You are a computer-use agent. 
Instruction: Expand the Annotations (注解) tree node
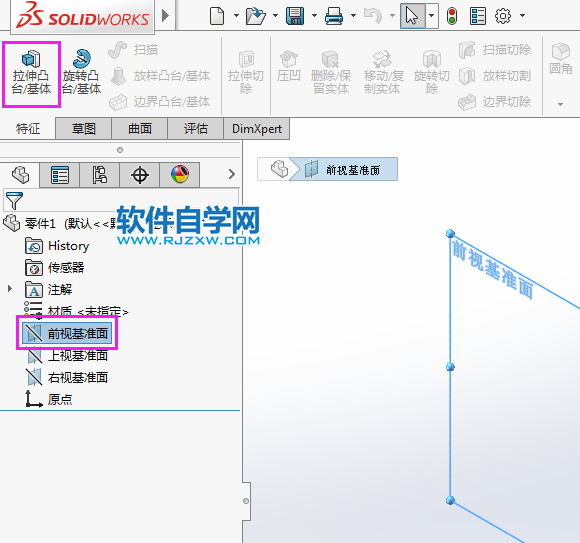pos(10,289)
